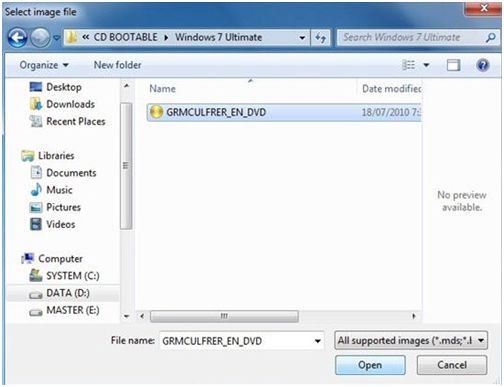Click the 18/07/2010 date cell

coord(391,112)
